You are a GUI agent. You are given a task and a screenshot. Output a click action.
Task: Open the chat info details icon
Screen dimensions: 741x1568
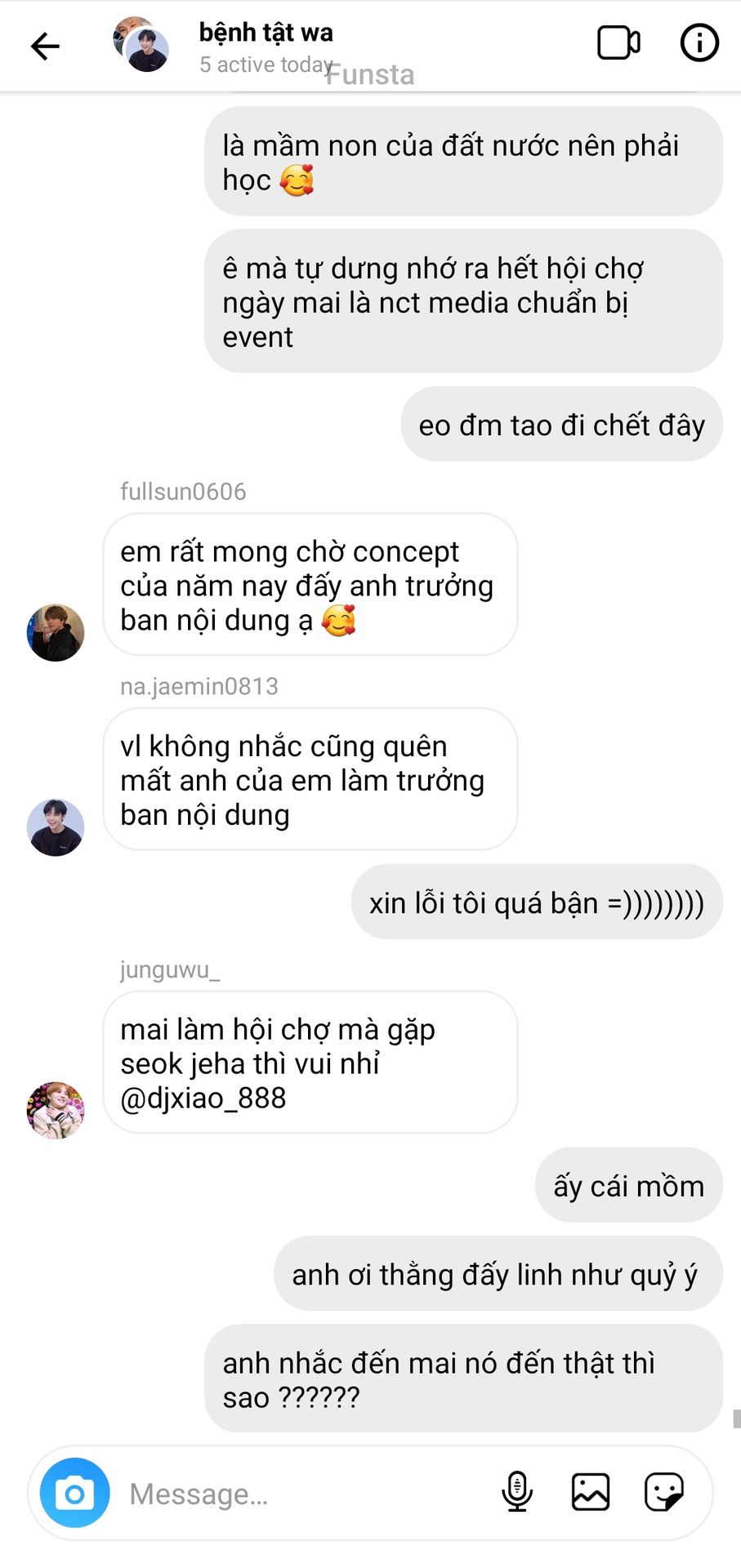(x=699, y=43)
